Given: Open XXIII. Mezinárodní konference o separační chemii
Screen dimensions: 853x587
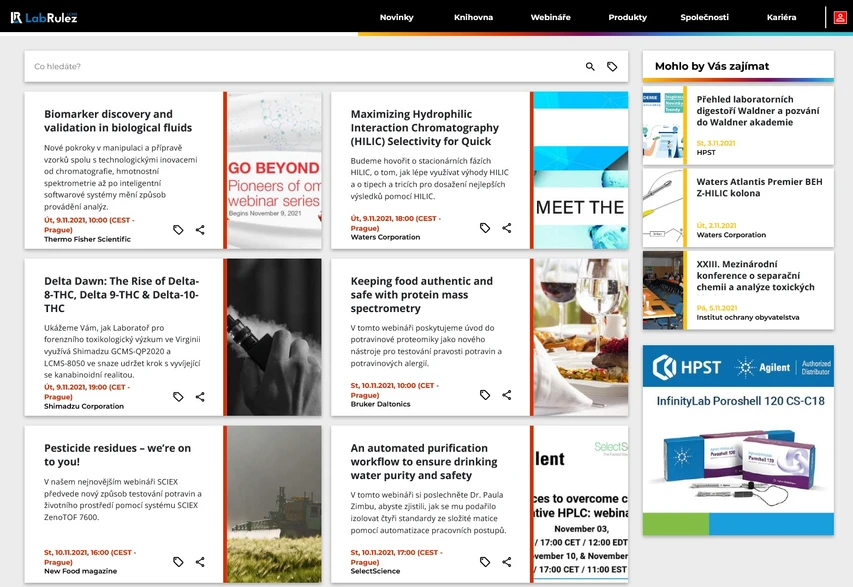Looking at the screenshot, I should 756,276.
